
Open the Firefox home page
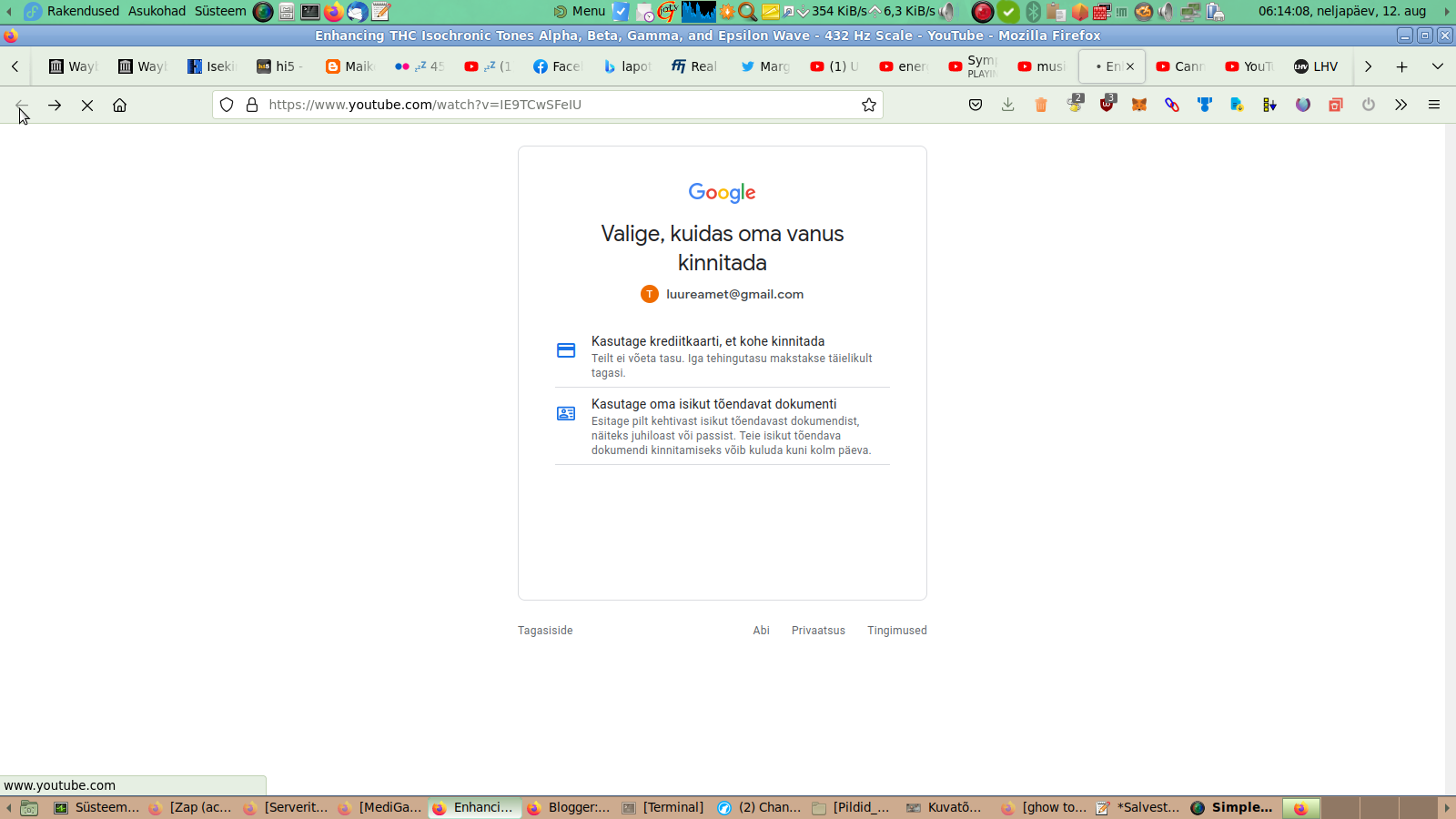119,105
